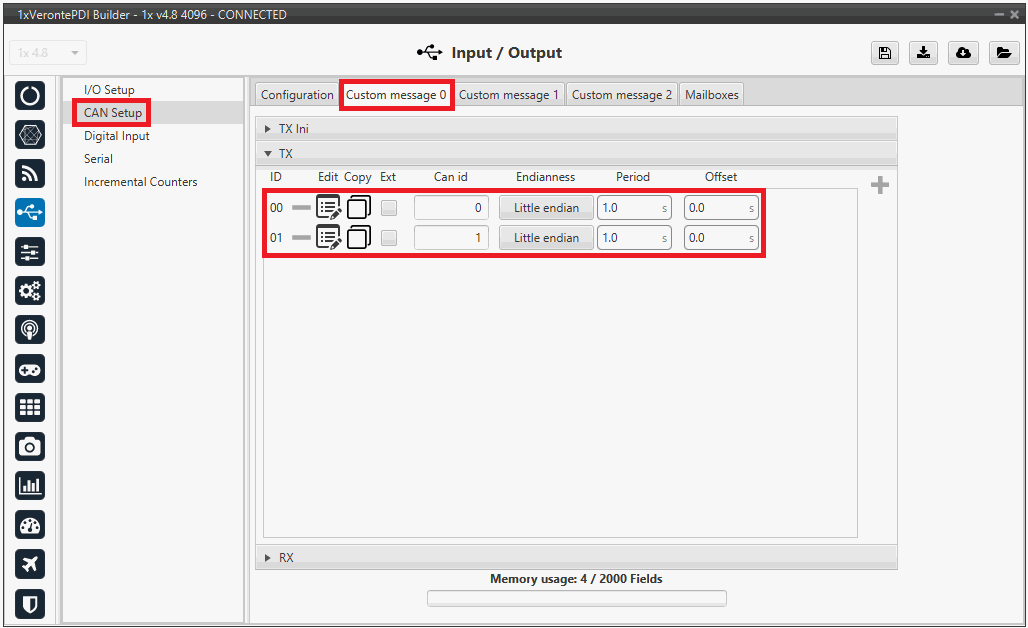This screenshot has height=628, width=1028.
Task: Select Digital Input in the side list
Action: 116,136
